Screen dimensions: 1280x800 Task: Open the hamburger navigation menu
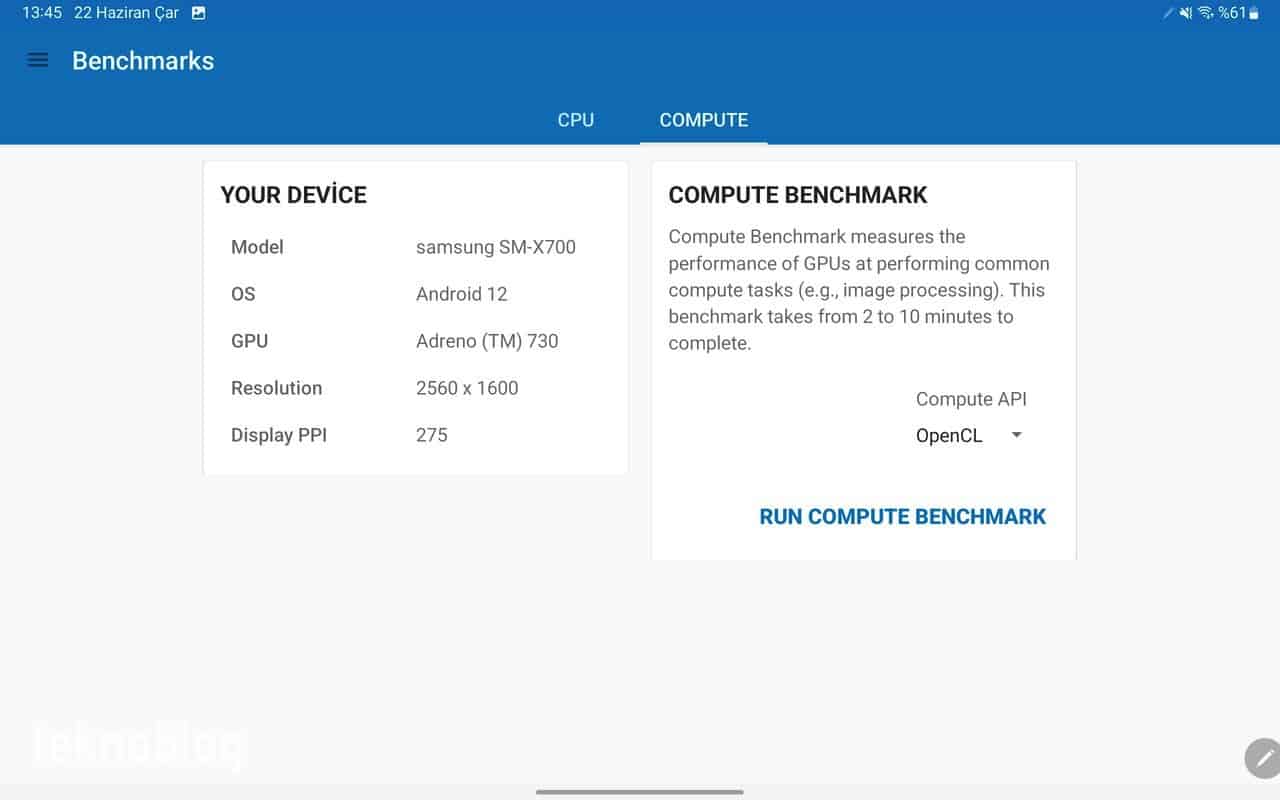[38, 60]
